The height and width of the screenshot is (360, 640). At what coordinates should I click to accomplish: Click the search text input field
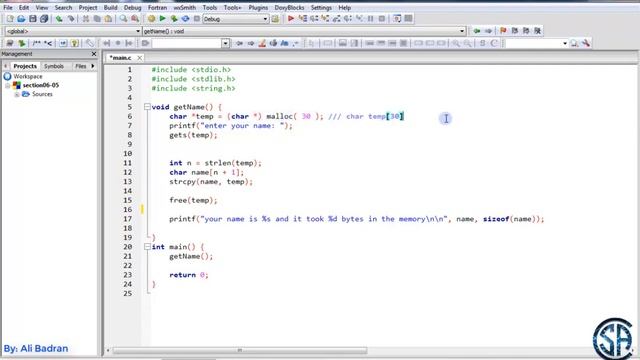[x=187, y=43]
